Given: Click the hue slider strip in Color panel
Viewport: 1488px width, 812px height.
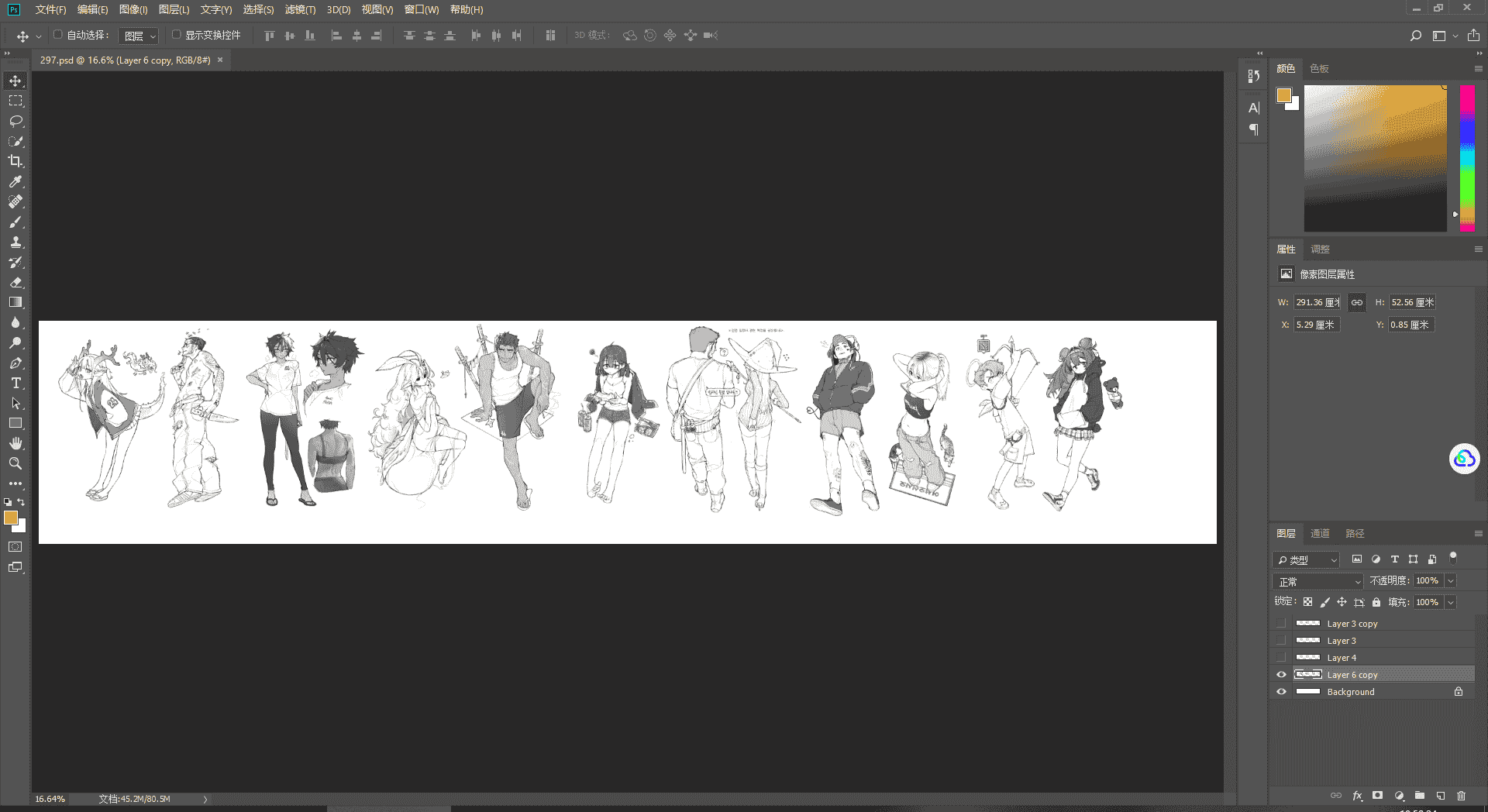Looking at the screenshot, I should pos(1467,158).
